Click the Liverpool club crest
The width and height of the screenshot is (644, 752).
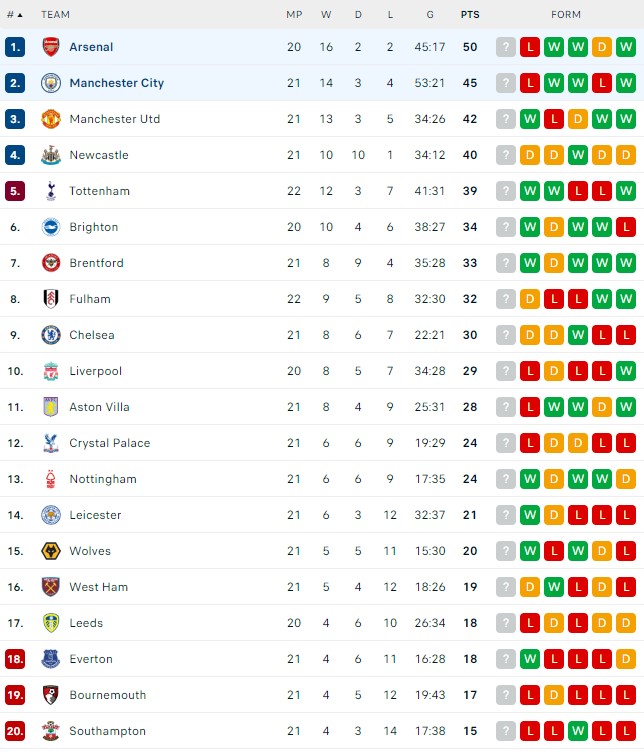click(51, 371)
